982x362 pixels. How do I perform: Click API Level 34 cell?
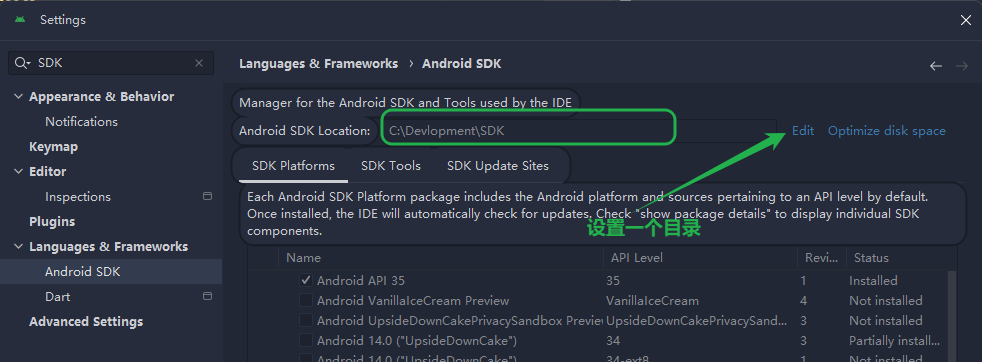pyautogui.click(x=612, y=341)
